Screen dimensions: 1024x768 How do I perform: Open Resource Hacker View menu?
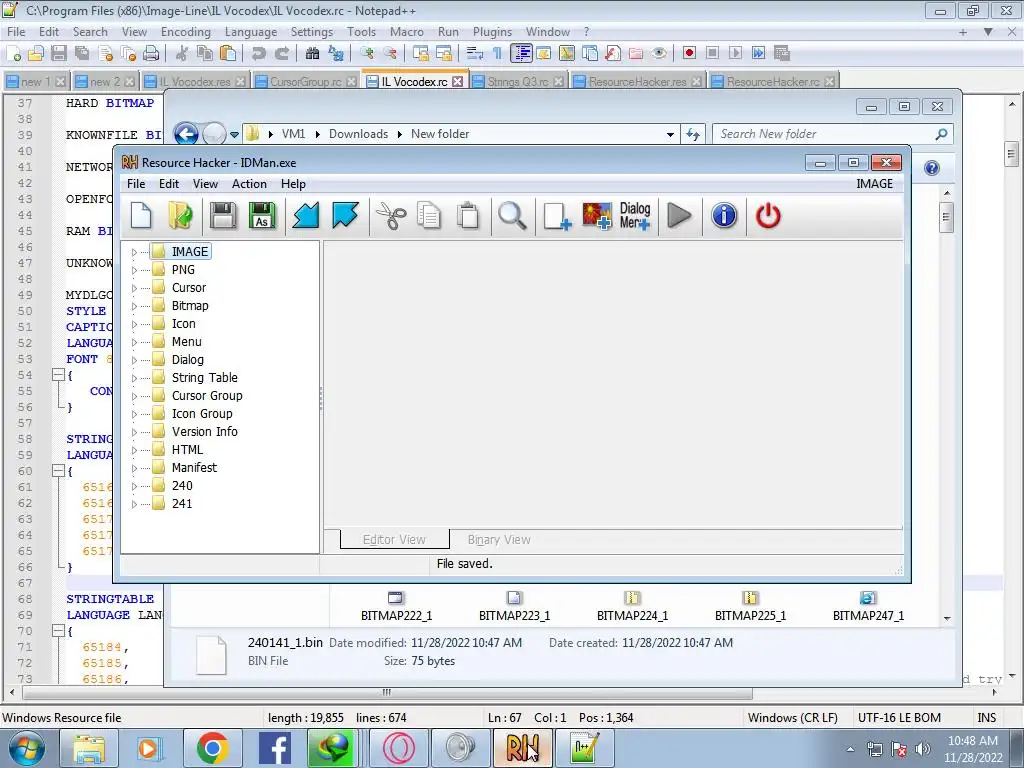tap(205, 184)
